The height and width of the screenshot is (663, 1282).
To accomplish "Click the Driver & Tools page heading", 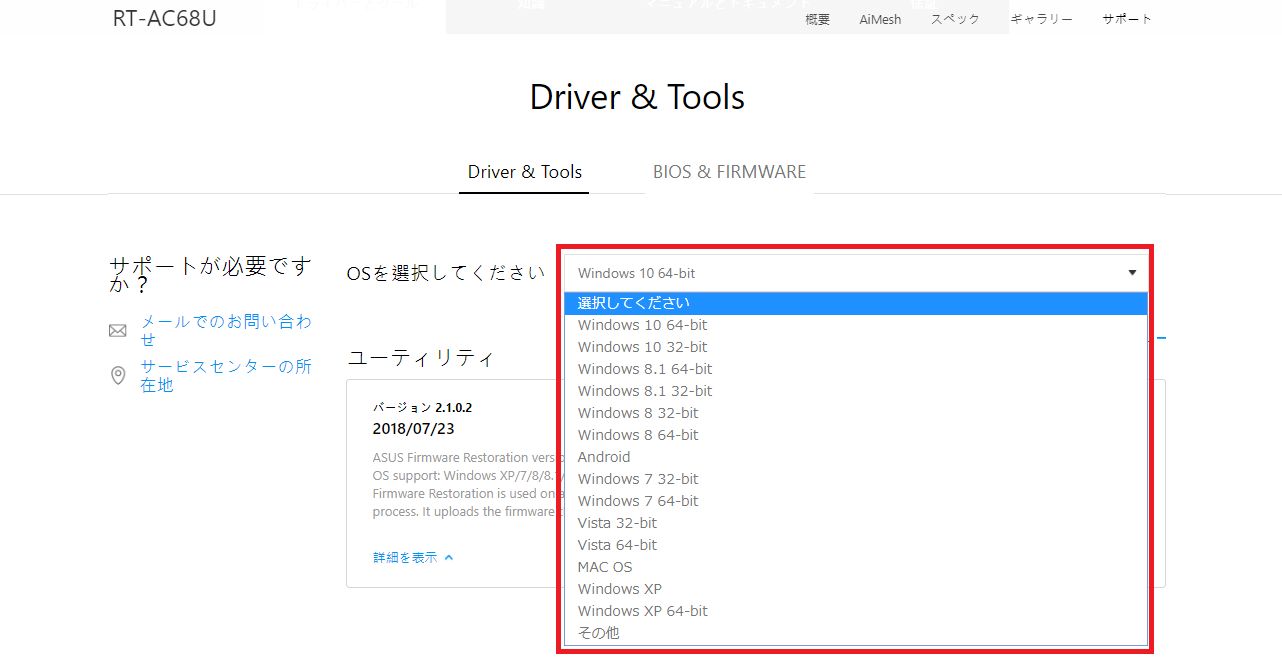I will [637, 97].
